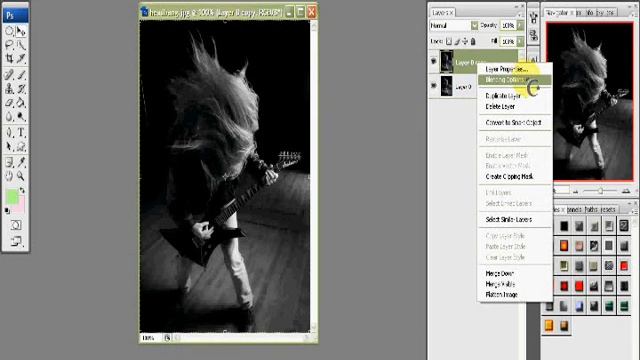The height and width of the screenshot is (360, 640).
Task: Open the Layers panel options menu
Action: coord(520,15)
